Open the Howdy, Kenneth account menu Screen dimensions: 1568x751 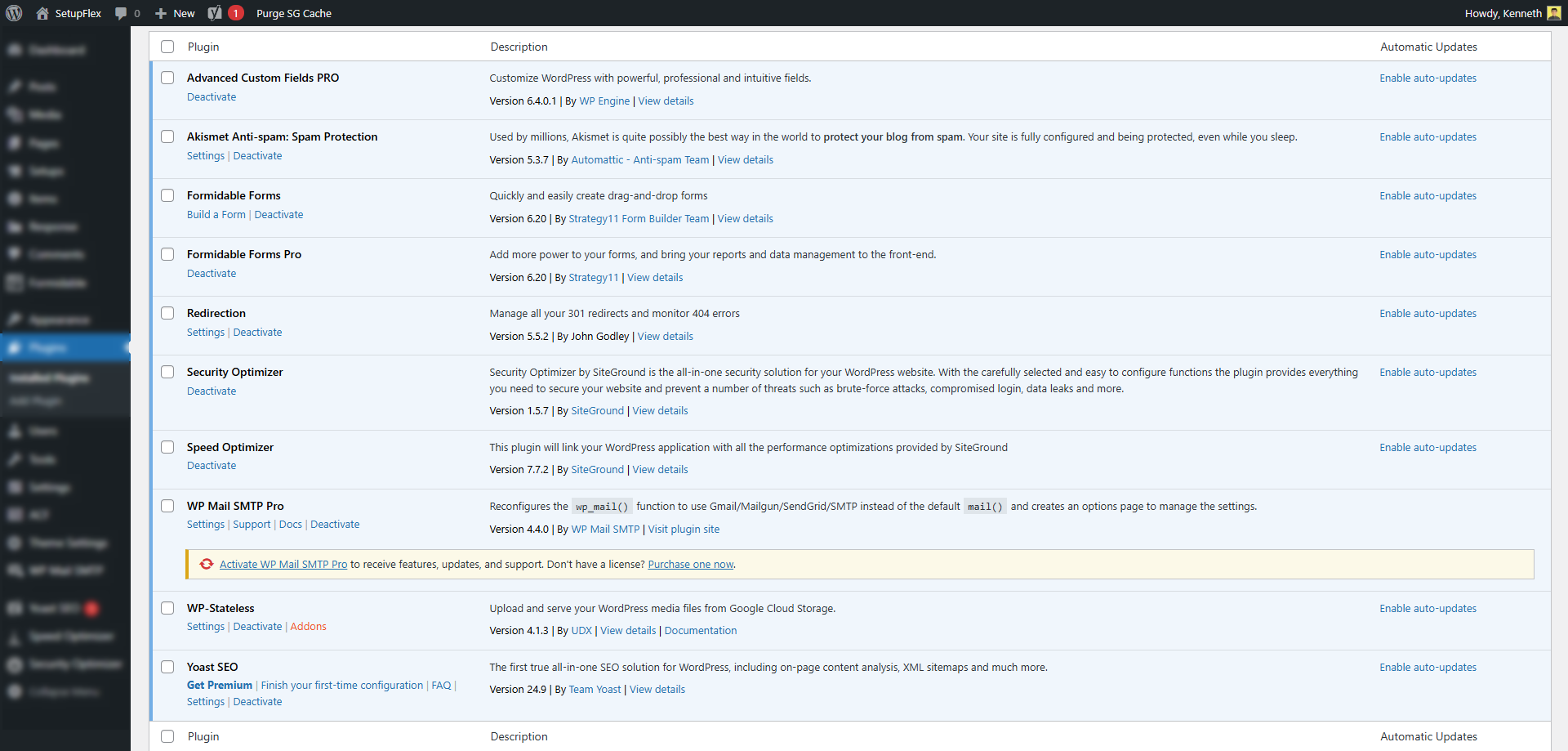[1503, 13]
